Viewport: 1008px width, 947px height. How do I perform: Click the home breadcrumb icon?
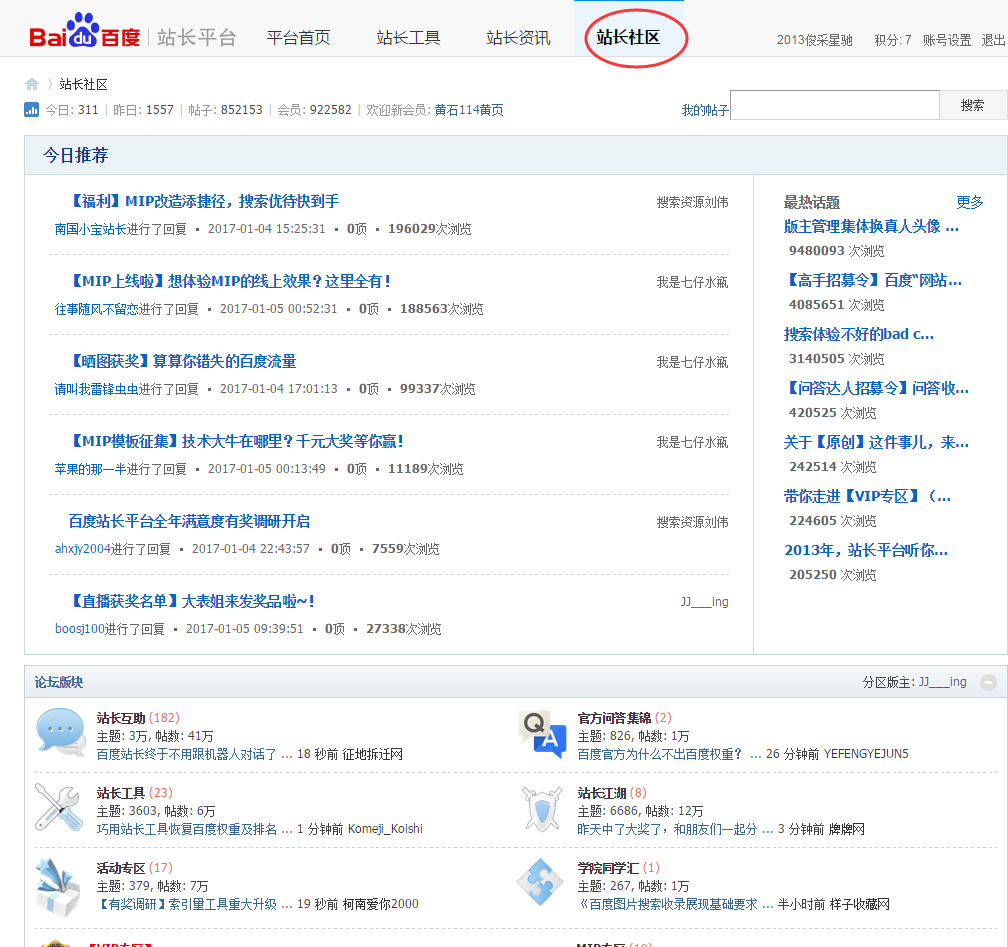point(32,84)
